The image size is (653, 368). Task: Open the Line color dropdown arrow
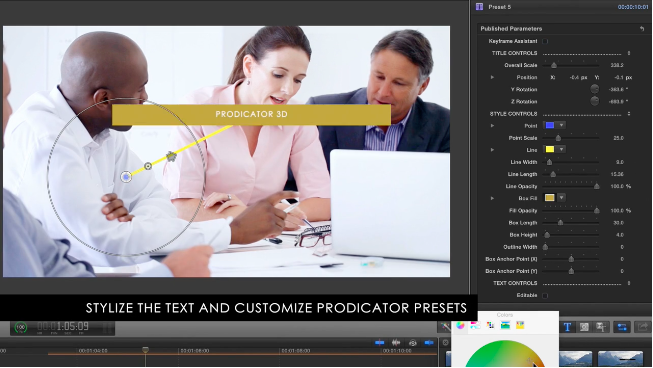(561, 149)
